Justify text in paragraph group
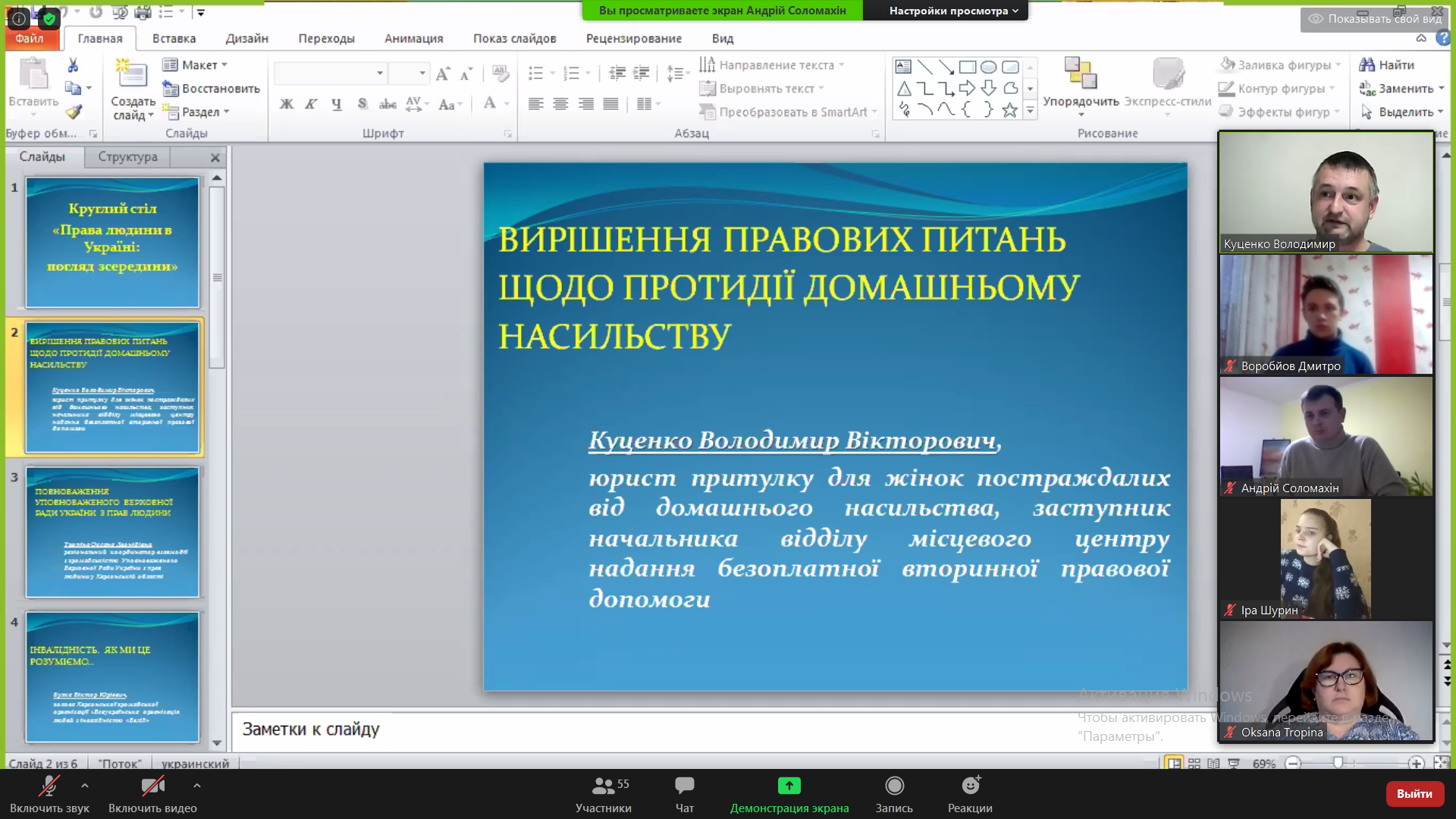Screen dimensions: 1456x819 [610, 104]
